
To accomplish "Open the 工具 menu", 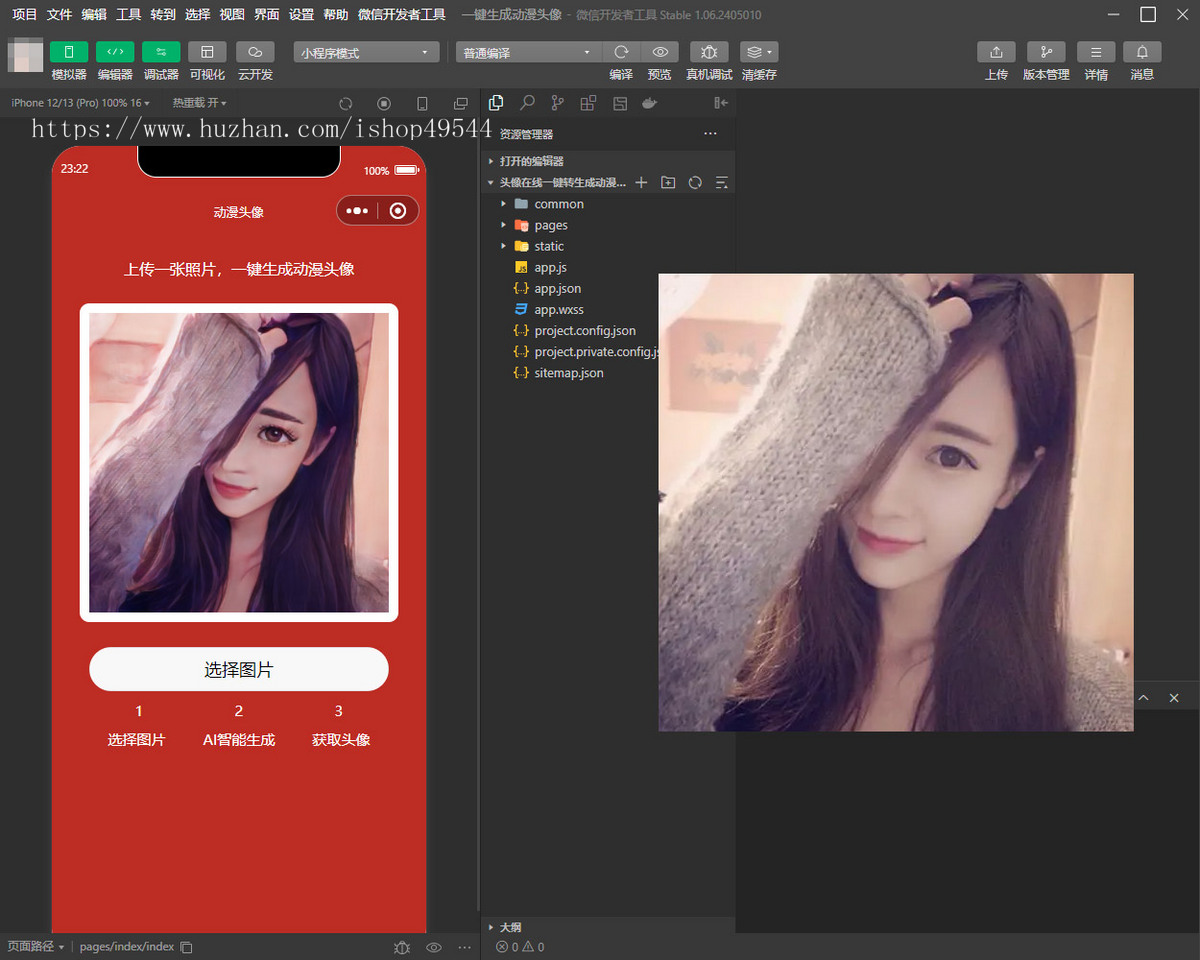I will [128, 15].
